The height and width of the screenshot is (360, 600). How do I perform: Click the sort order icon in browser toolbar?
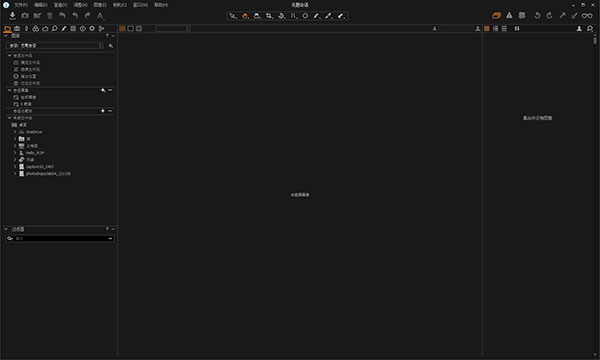click(517, 29)
